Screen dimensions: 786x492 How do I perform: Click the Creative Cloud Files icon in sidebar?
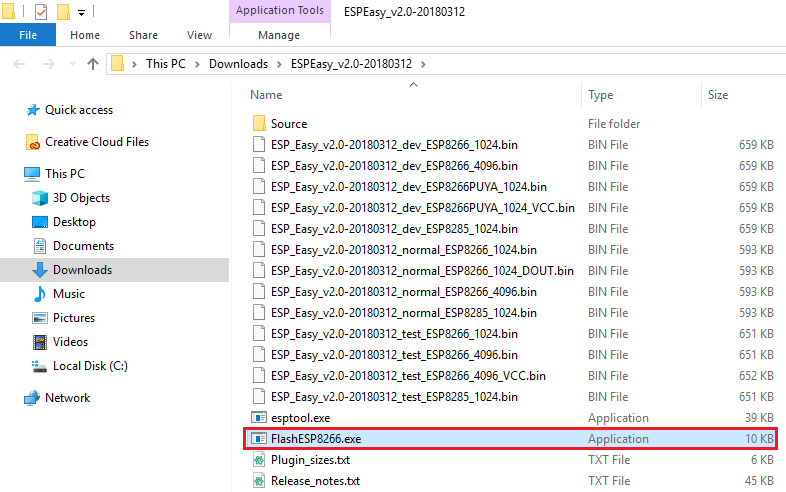pos(33,142)
